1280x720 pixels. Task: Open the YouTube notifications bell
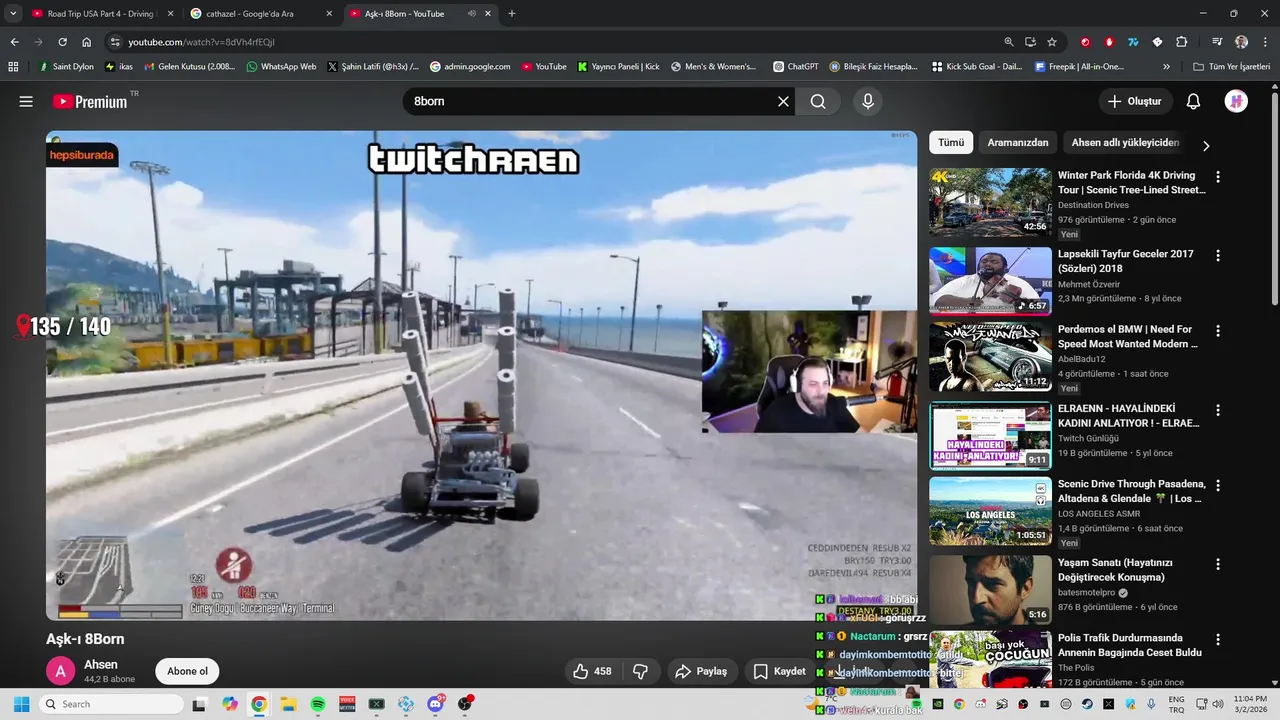pos(1193,101)
